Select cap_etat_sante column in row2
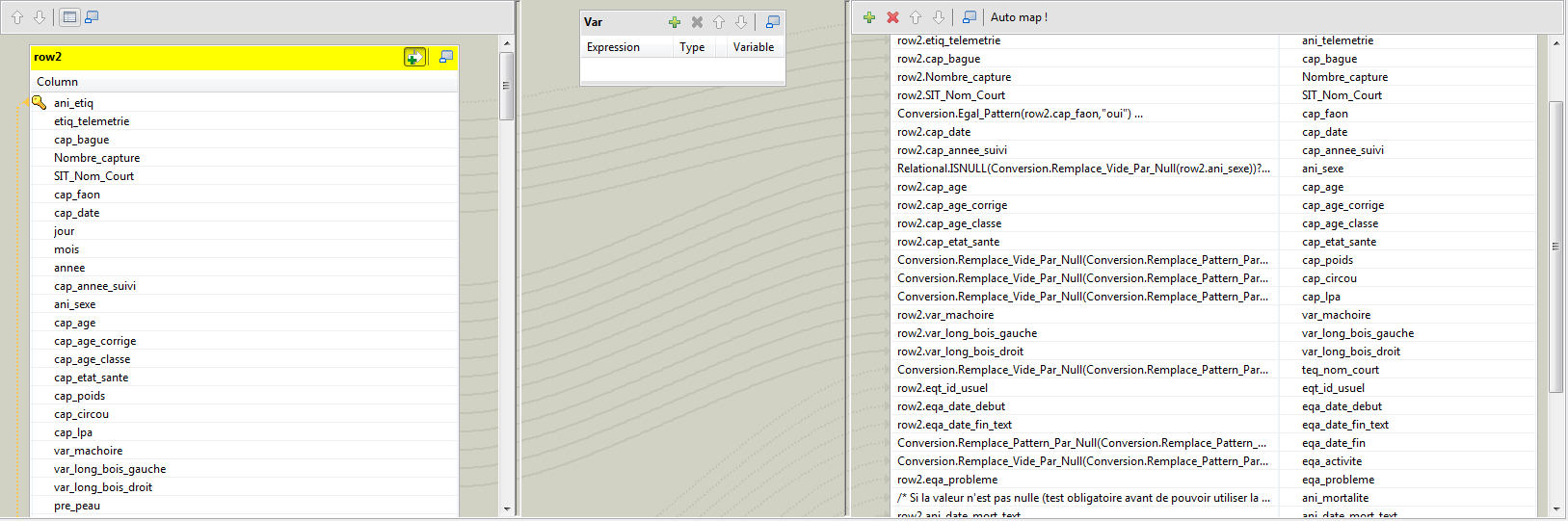 pos(91,378)
